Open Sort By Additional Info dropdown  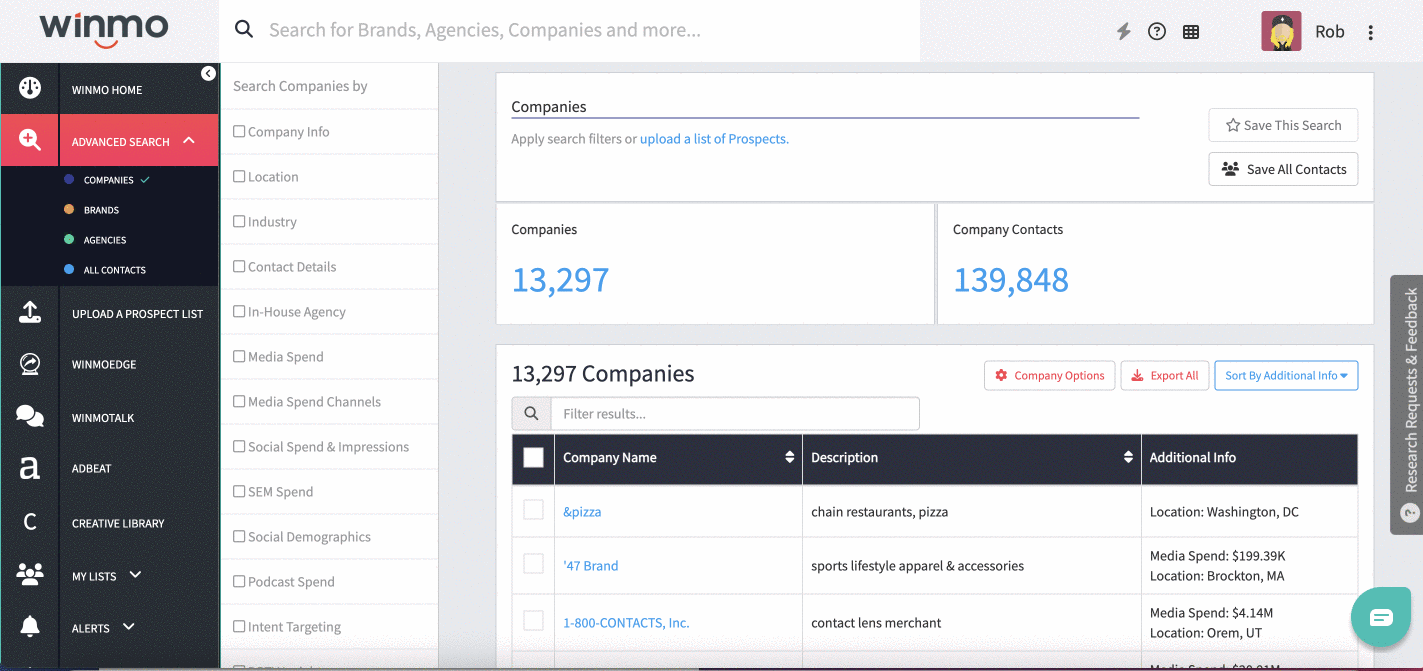(x=1286, y=375)
